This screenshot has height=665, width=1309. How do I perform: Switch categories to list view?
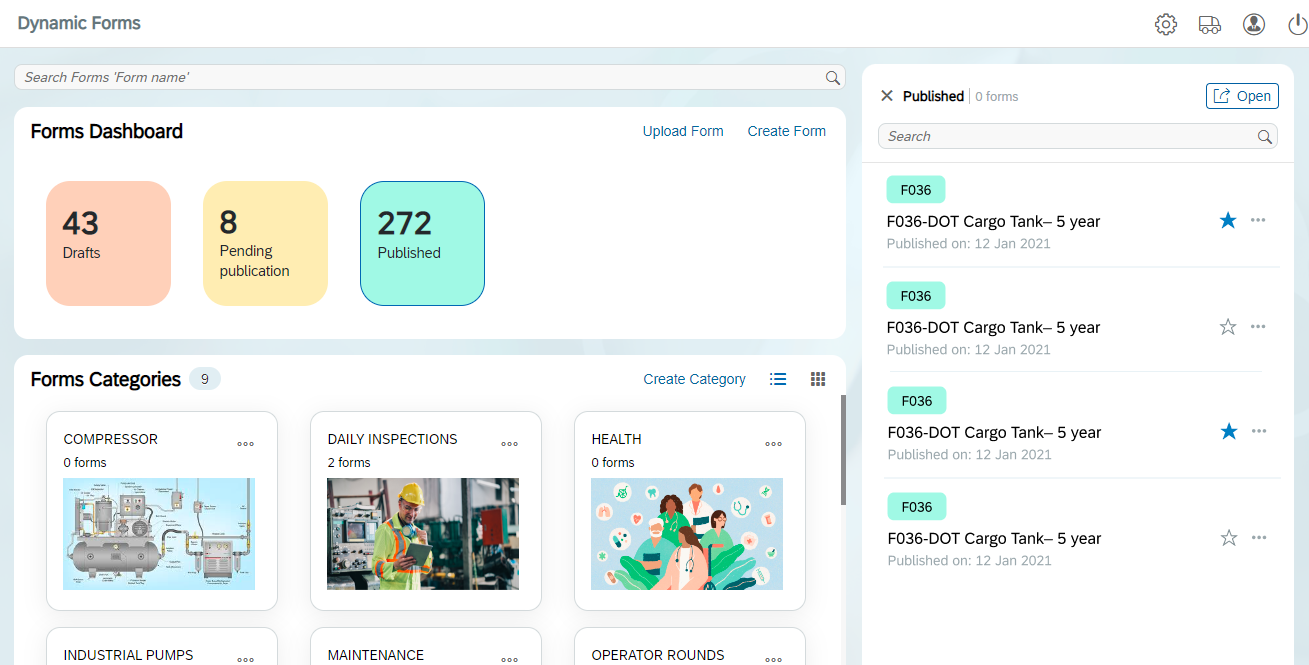(778, 379)
